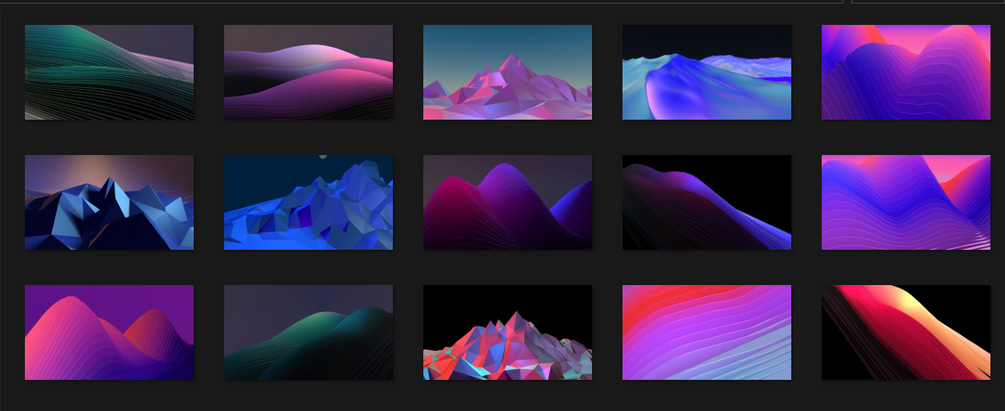Image resolution: width=1005 pixels, height=411 pixels.
Task: Pick the pink hills on purple background
Action: click(x=109, y=332)
